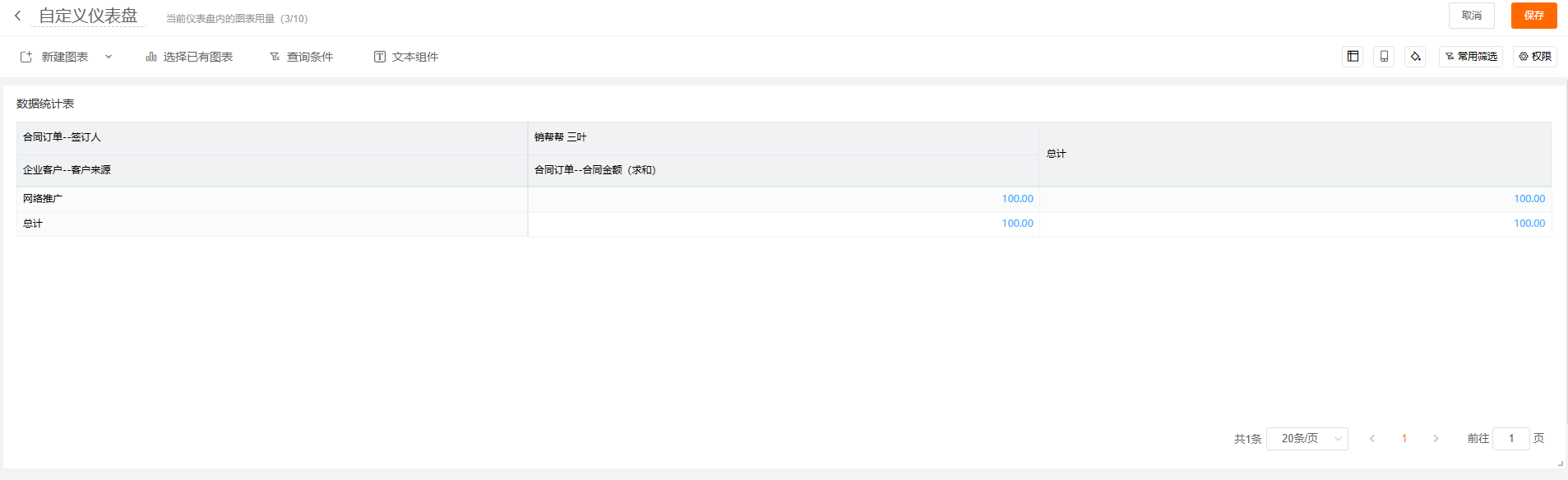
Task: Open the 20条/页 page size dropdown
Action: 1307,439
